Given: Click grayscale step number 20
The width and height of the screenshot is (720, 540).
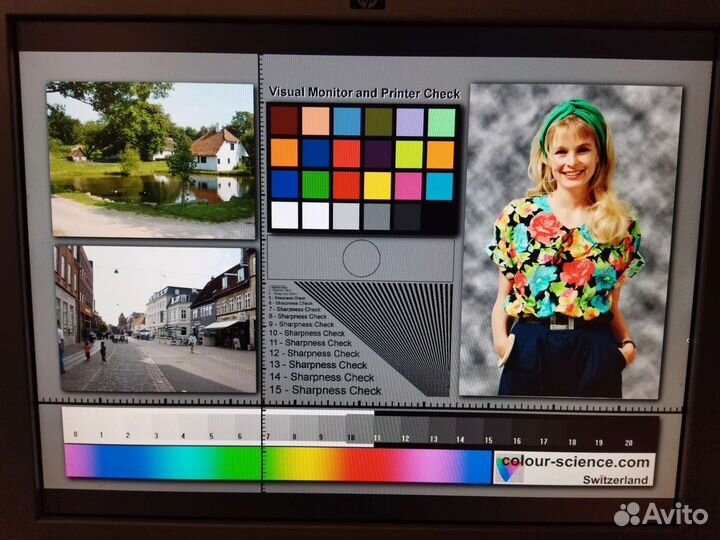Looking at the screenshot, I should [626, 441].
